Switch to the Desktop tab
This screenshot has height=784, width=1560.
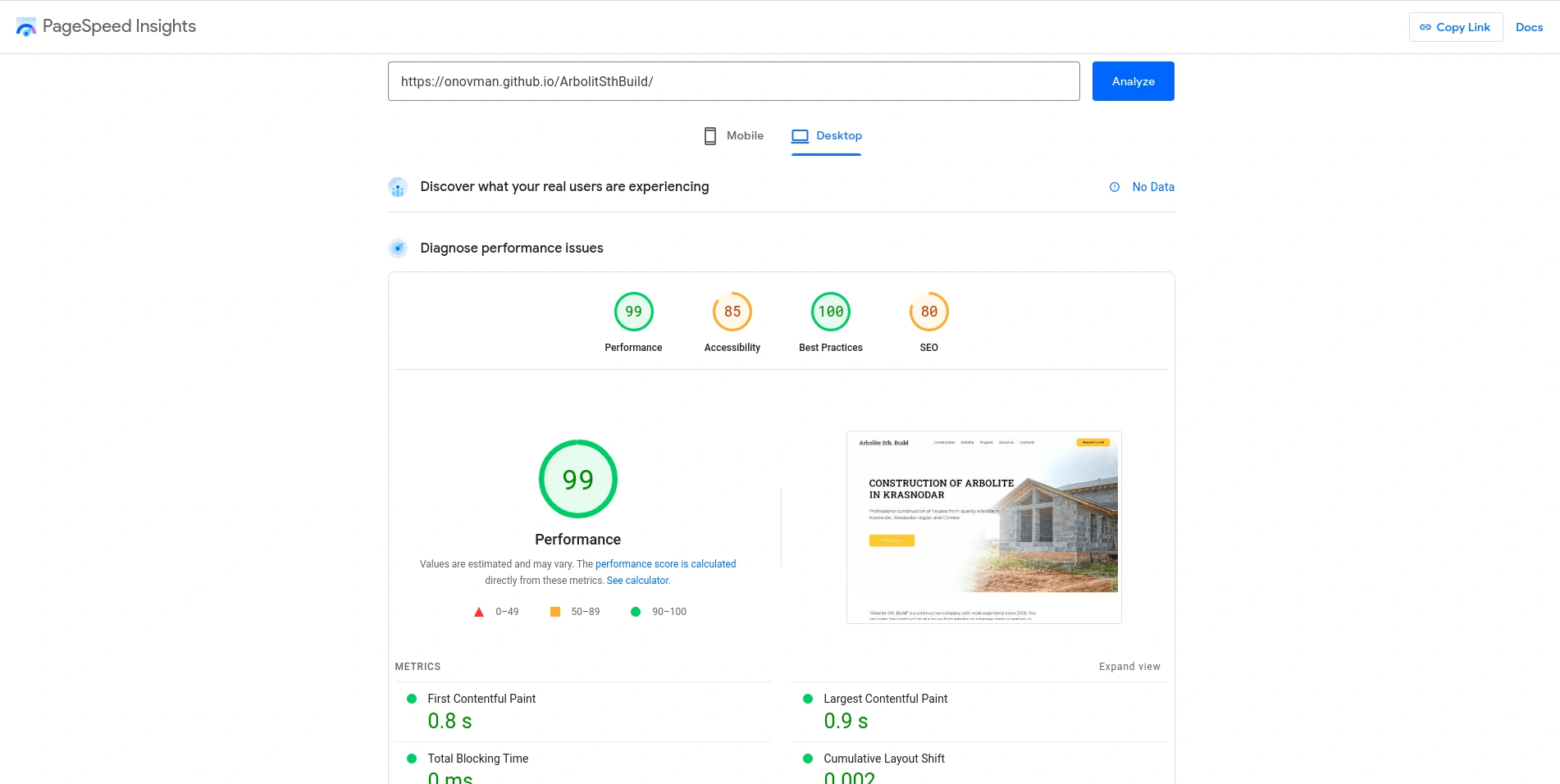(827, 136)
